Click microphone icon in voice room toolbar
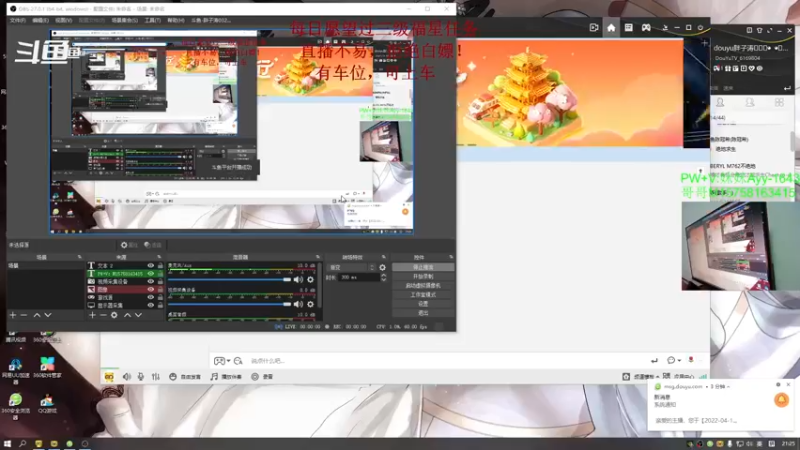This screenshot has height=450, width=800. pyautogui.click(x=141, y=377)
